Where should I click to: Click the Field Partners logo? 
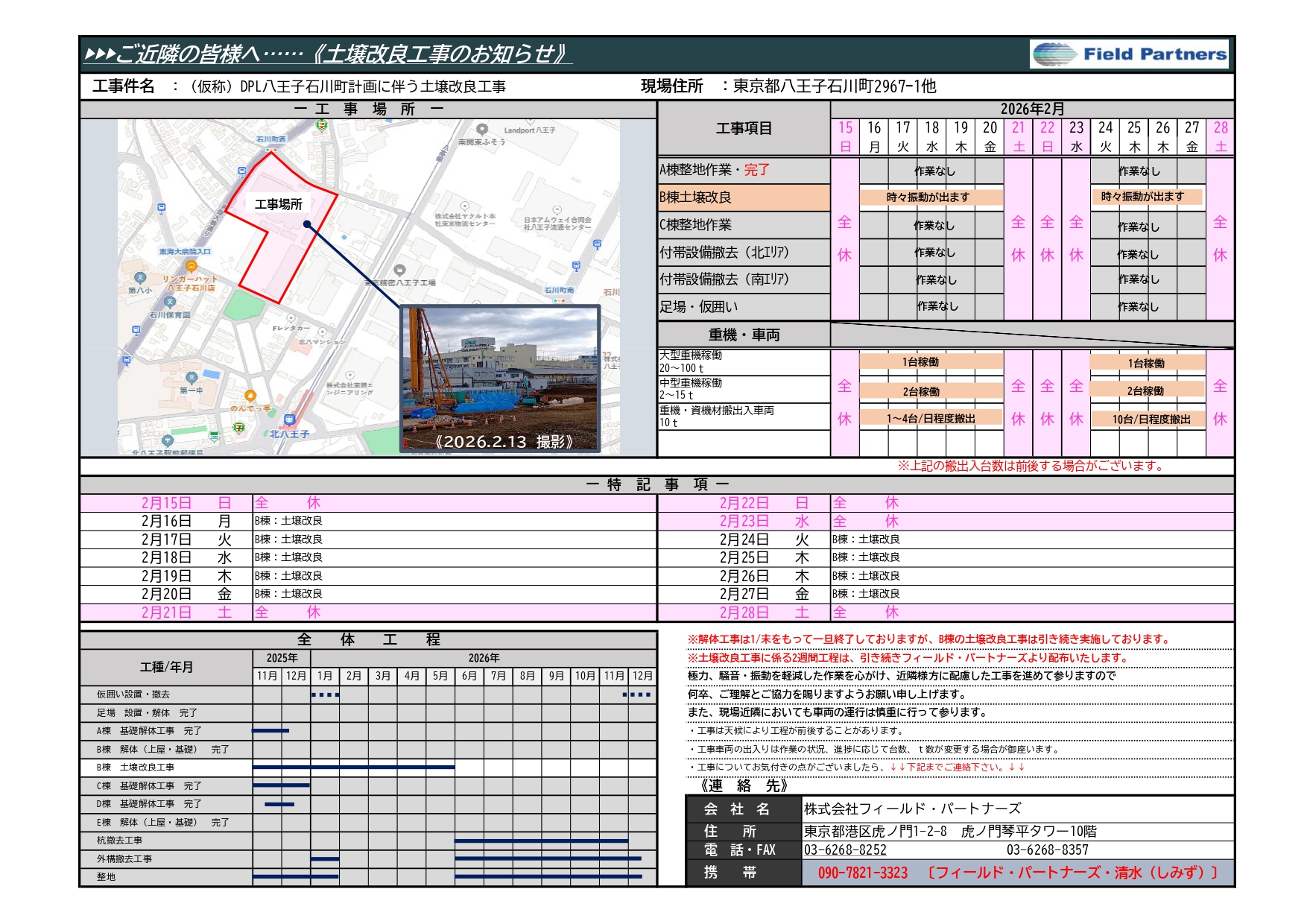[1129, 54]
